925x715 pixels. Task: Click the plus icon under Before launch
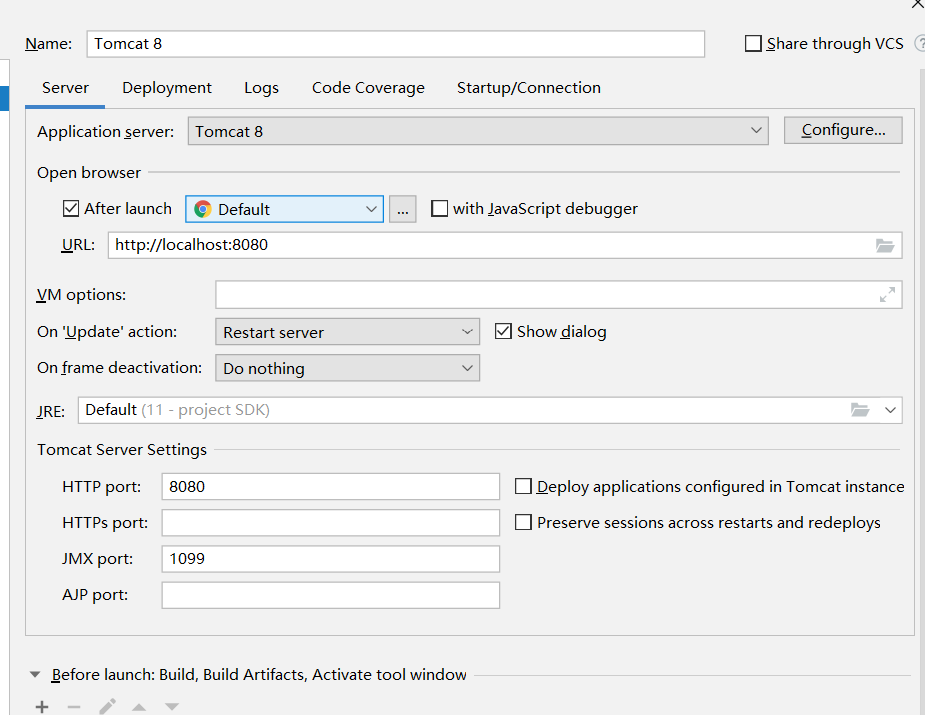[x=42, y=706]
